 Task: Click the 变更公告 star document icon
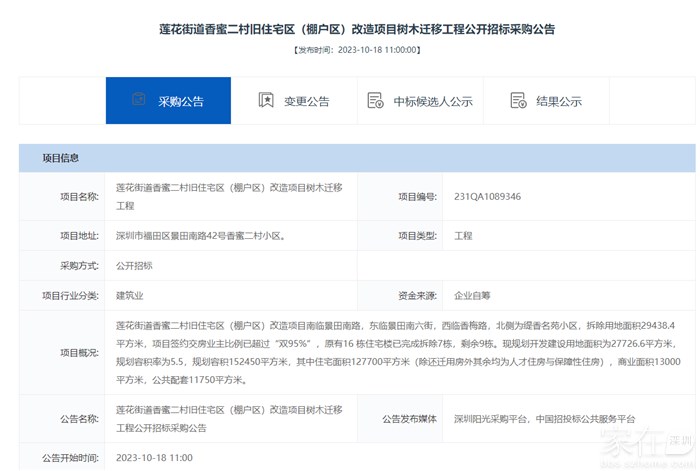pyautogui.click(x=266, y=100)
